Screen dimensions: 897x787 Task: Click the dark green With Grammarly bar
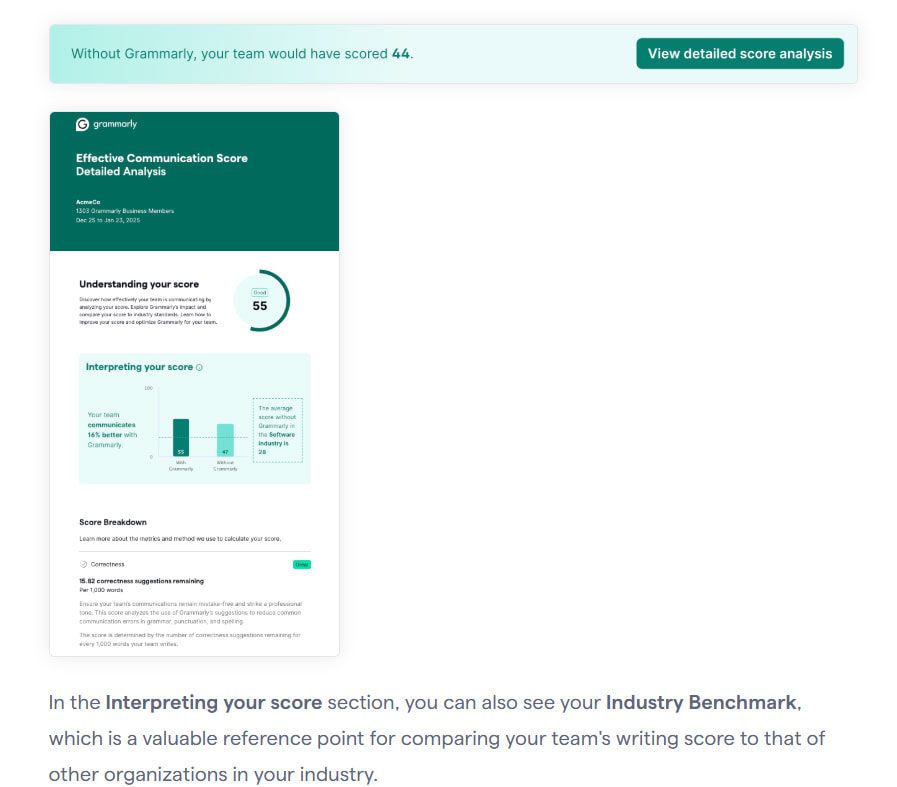pos(181,438)
